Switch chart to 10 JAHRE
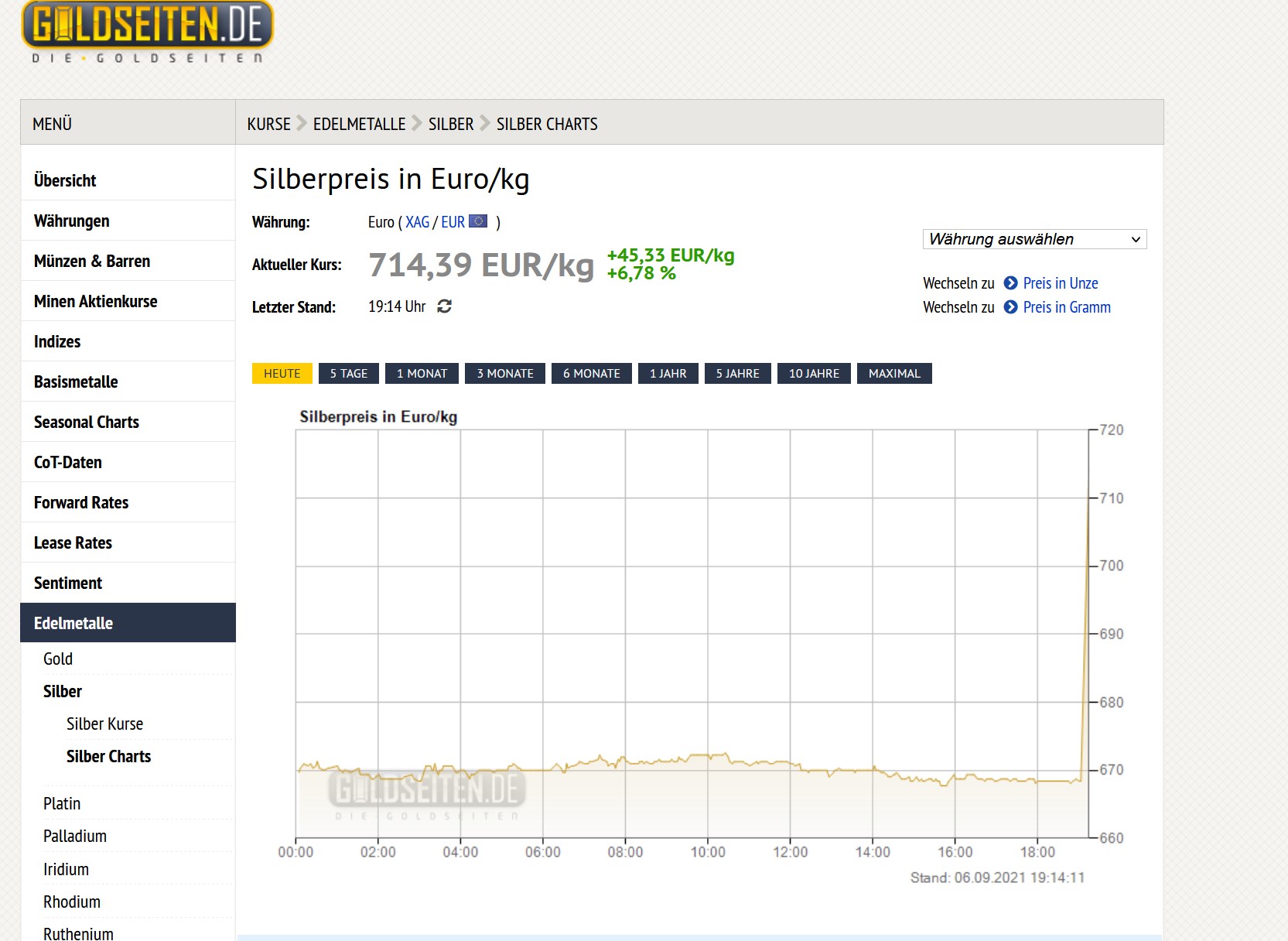Screen dimensions: 1288x941 815,374
